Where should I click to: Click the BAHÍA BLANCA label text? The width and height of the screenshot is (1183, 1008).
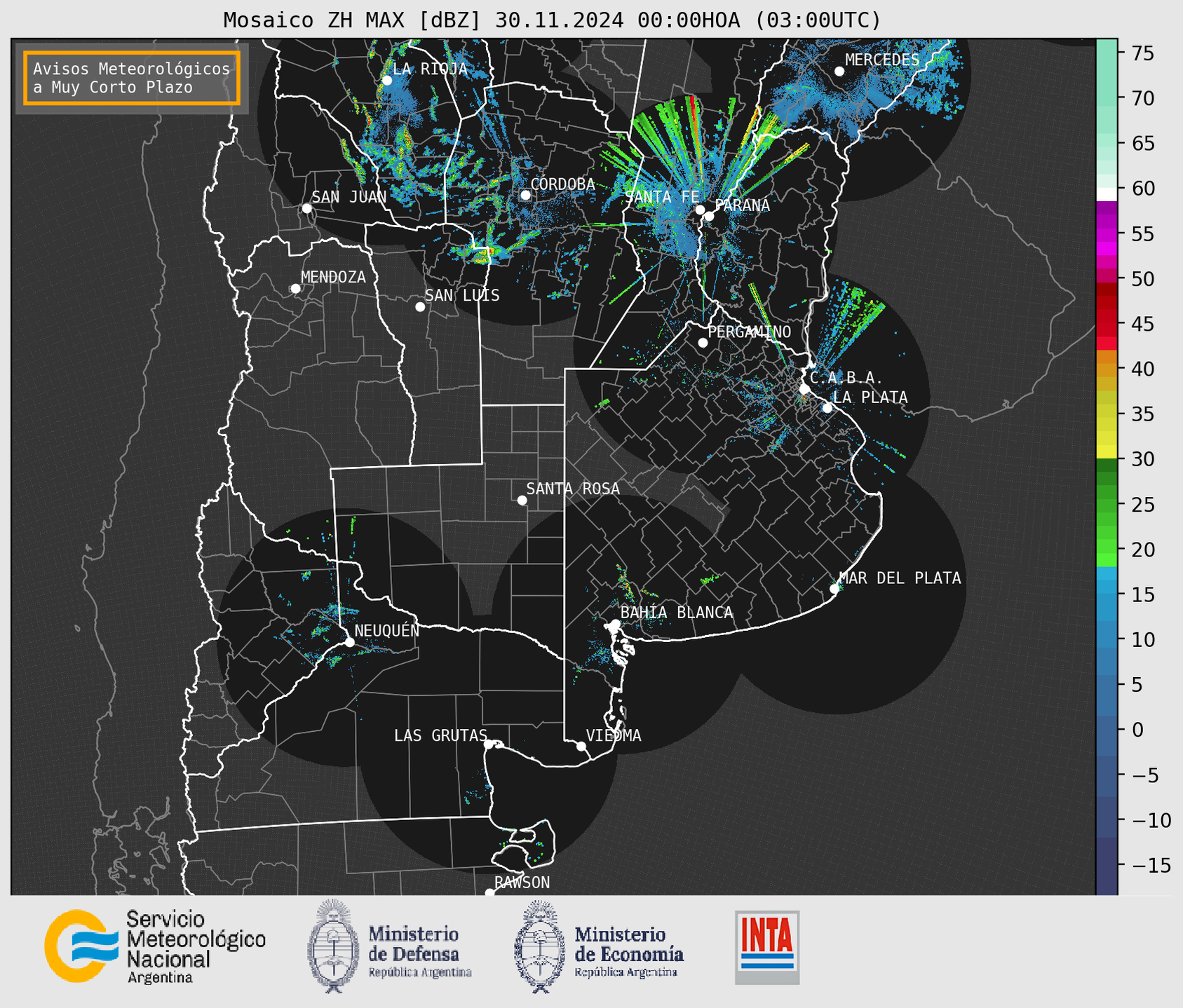(677, 613)
